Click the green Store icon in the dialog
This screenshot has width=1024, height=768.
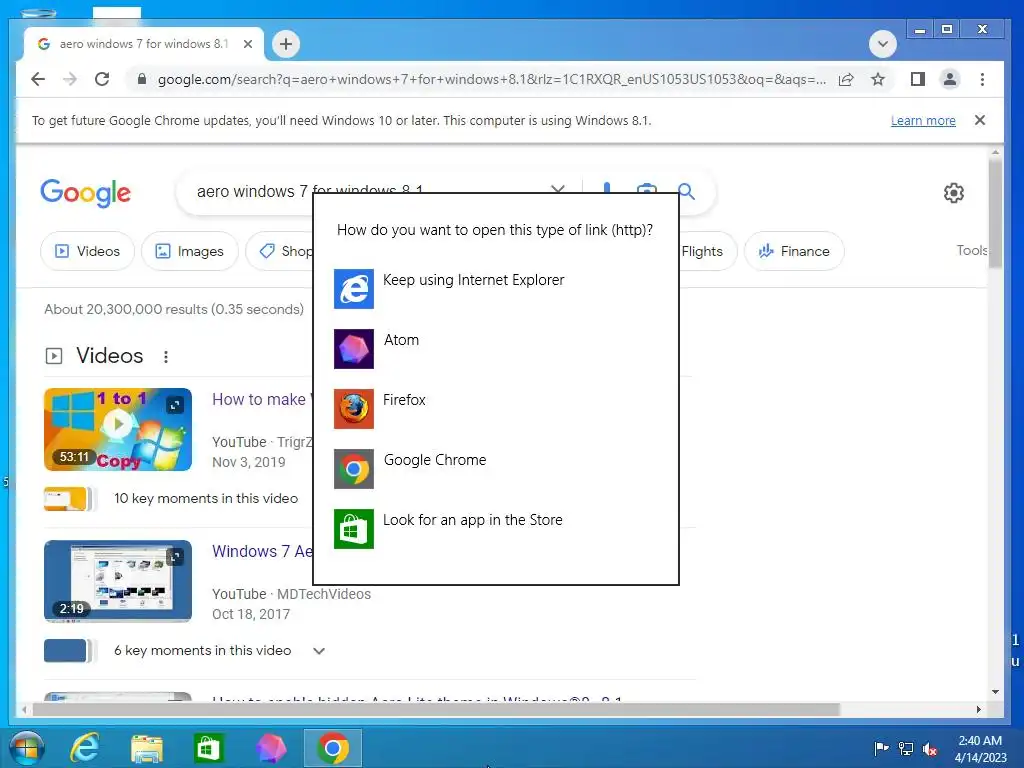[354, 529]
